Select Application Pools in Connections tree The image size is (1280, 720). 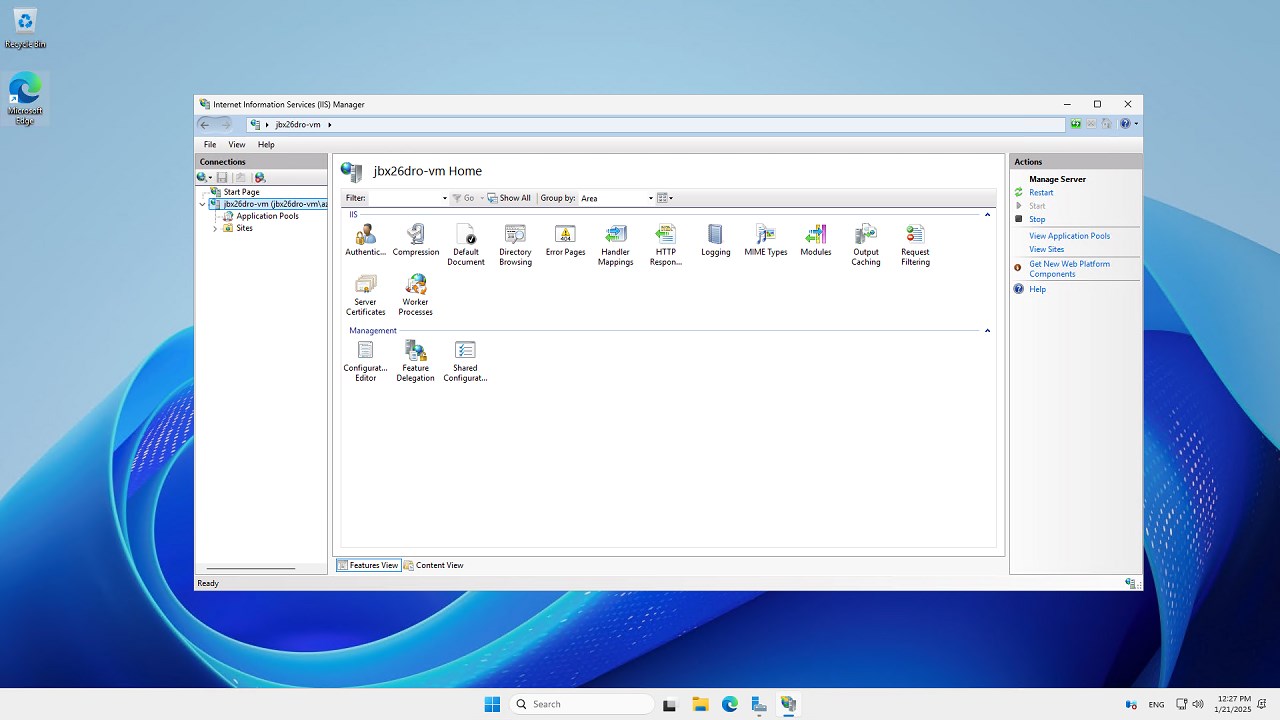pyautogui.click(x=267, y=216)
